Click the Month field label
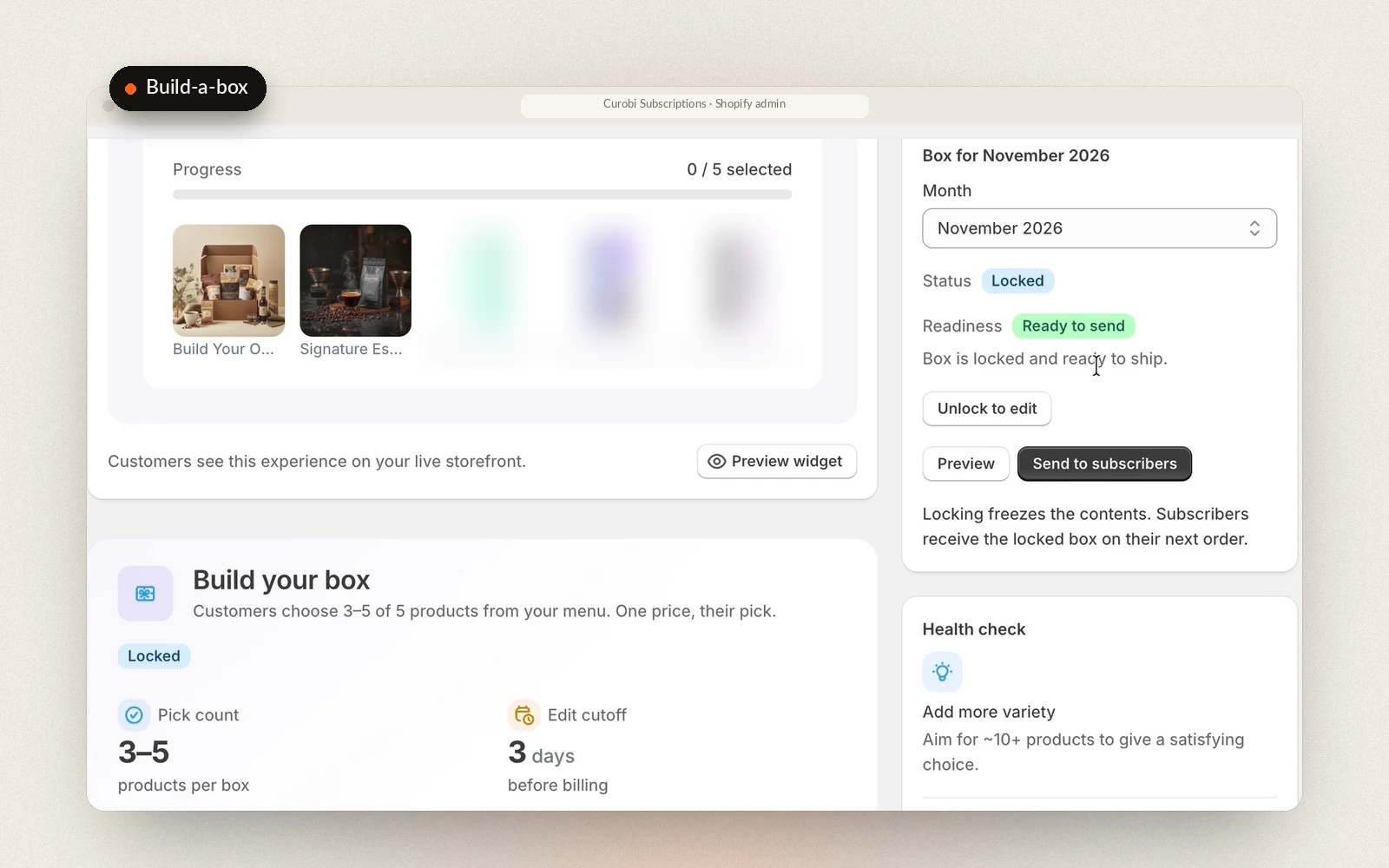 (x=947, y=191)
